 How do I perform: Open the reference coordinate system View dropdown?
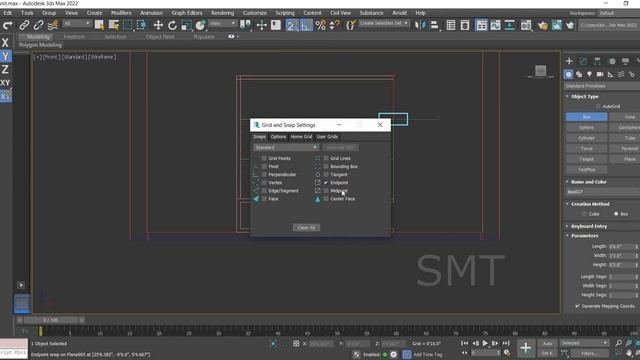point(222,24)
